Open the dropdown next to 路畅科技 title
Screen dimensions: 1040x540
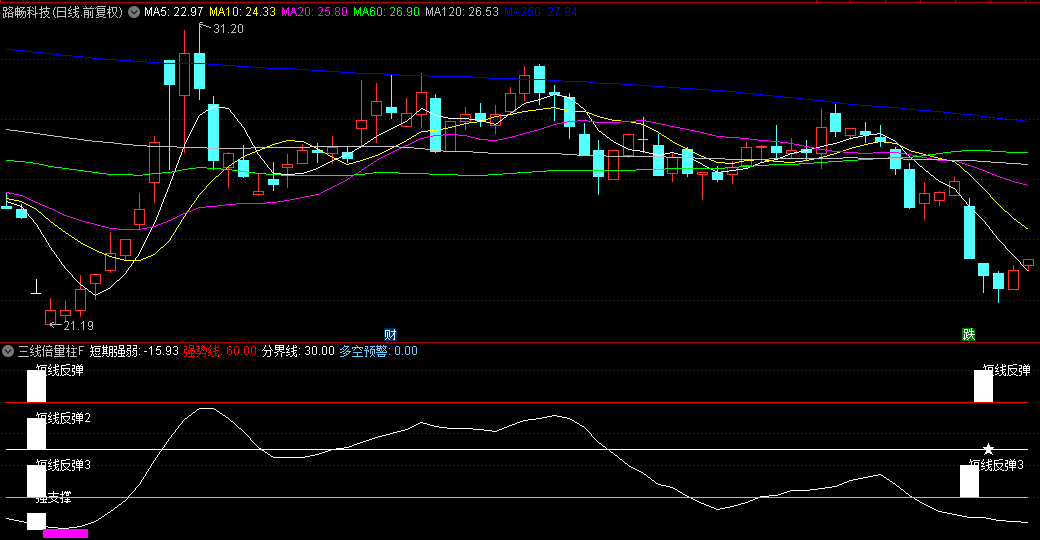point(134,13)
